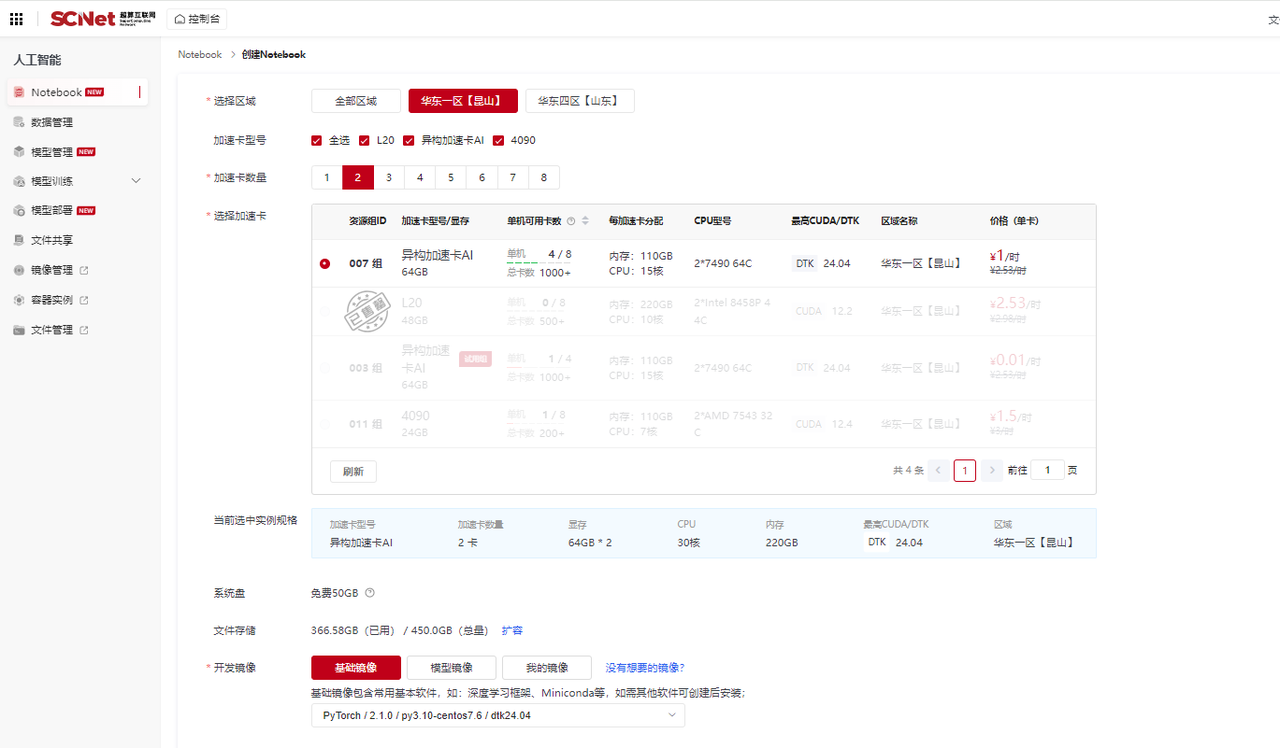1280x748 pixels.
Task: Set accelerator card count to 4
Action: [420, 178]
